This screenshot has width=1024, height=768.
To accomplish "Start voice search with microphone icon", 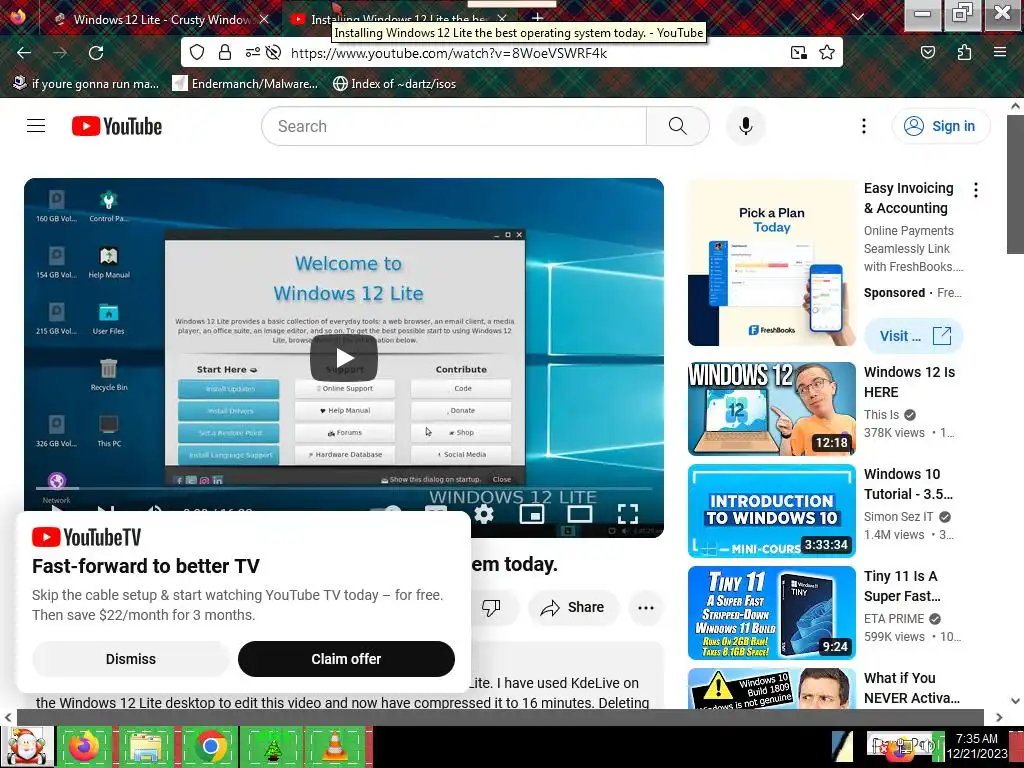I will 746,126.
